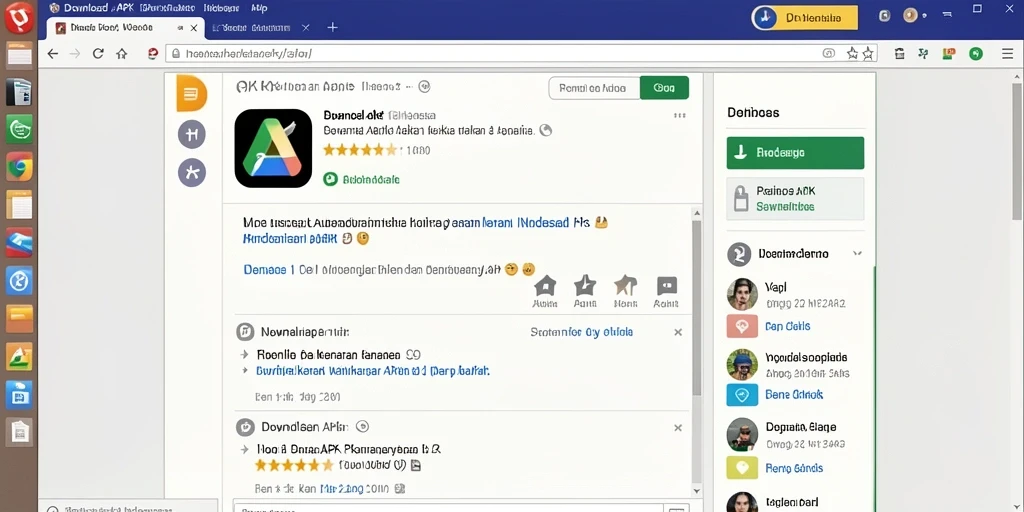Screen dimensions: 1024x512
Task: Open the Stotenfor Oy ohlola link
Action: tap(581, 332)
